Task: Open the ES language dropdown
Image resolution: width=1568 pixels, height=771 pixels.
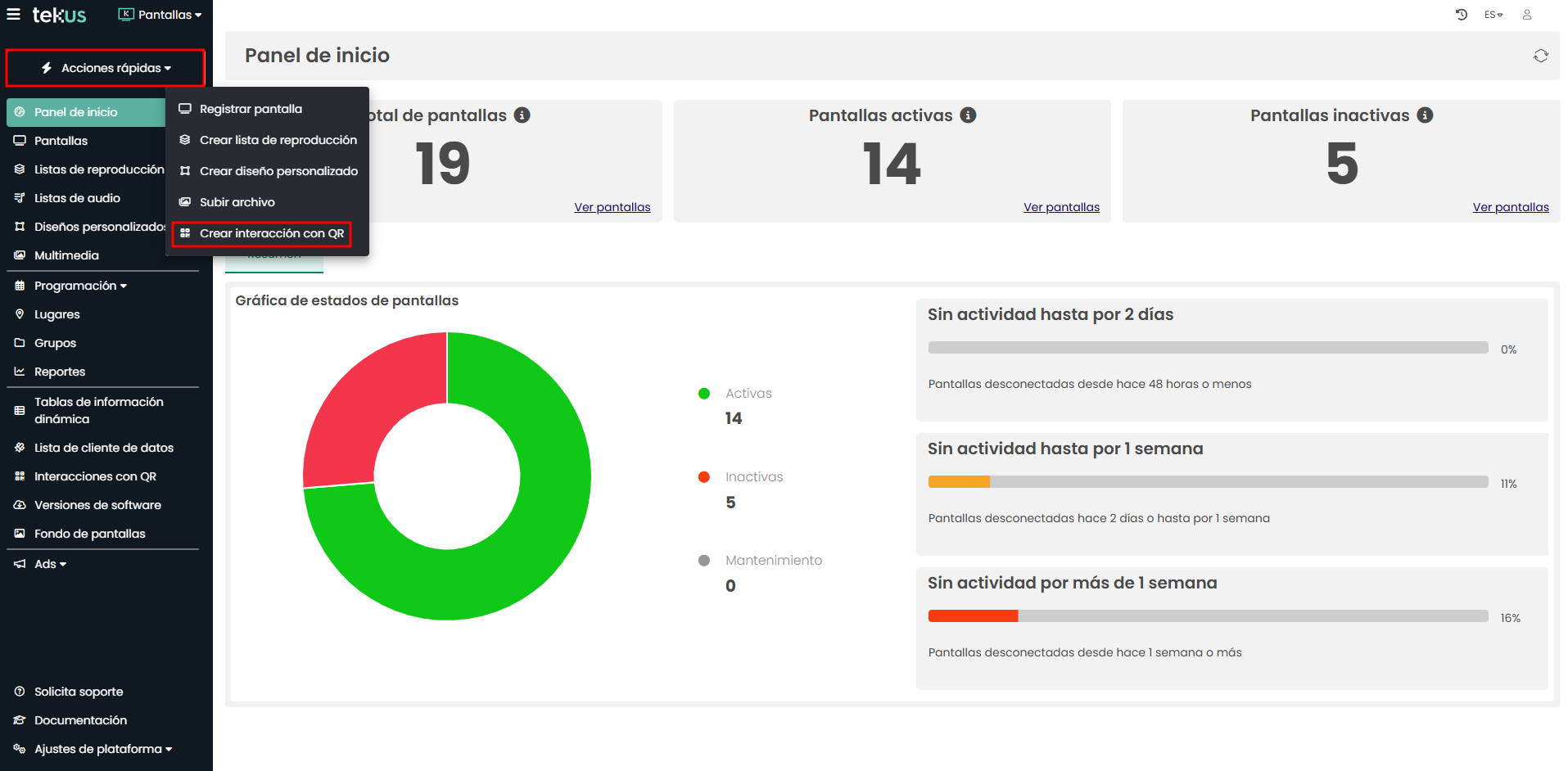Action: pos(1493,15)
